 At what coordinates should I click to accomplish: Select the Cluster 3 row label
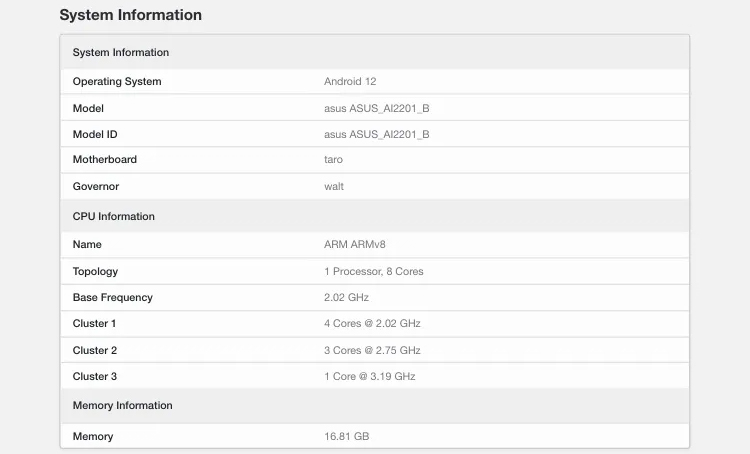95,376
